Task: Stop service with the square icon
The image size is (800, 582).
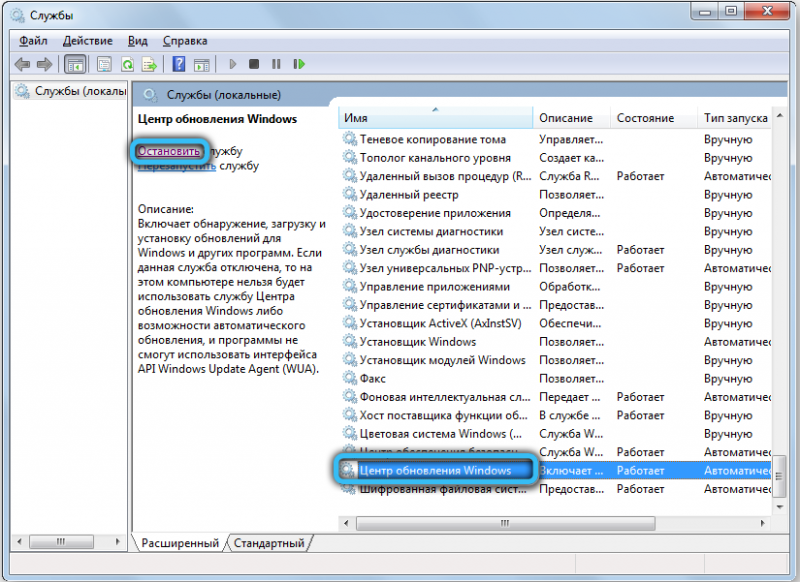Action: [254, 64]
